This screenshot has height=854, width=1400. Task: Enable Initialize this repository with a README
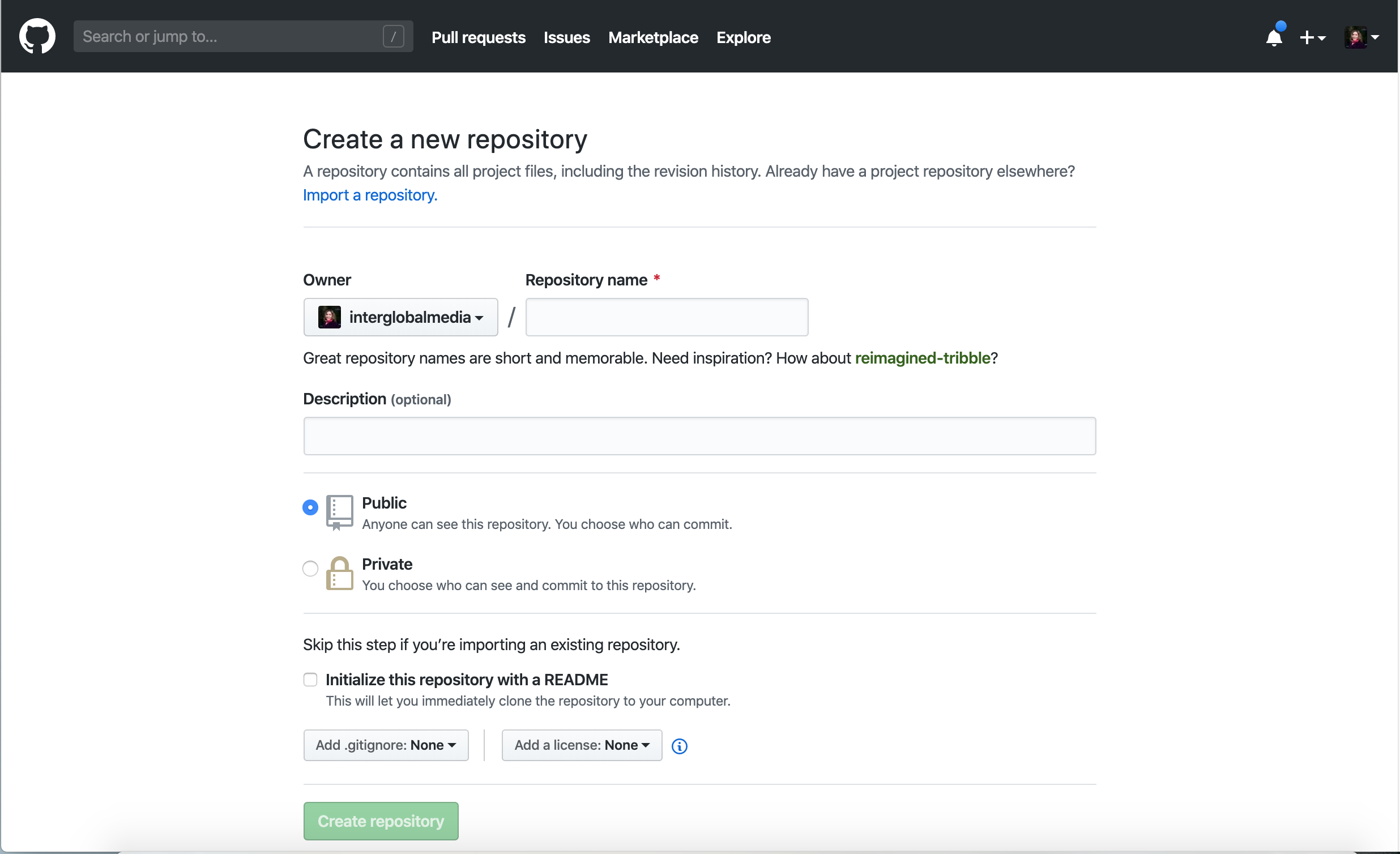point(310,679)
